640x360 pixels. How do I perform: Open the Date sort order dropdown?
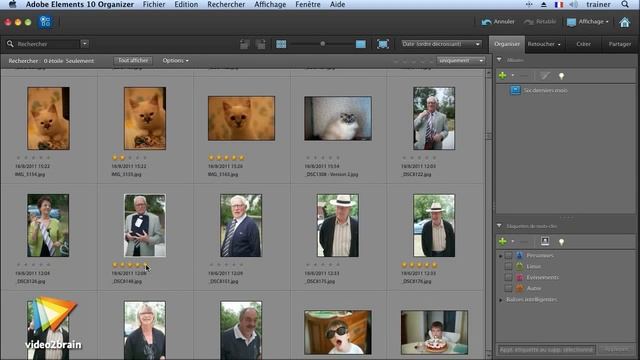(x=441, y=44)
